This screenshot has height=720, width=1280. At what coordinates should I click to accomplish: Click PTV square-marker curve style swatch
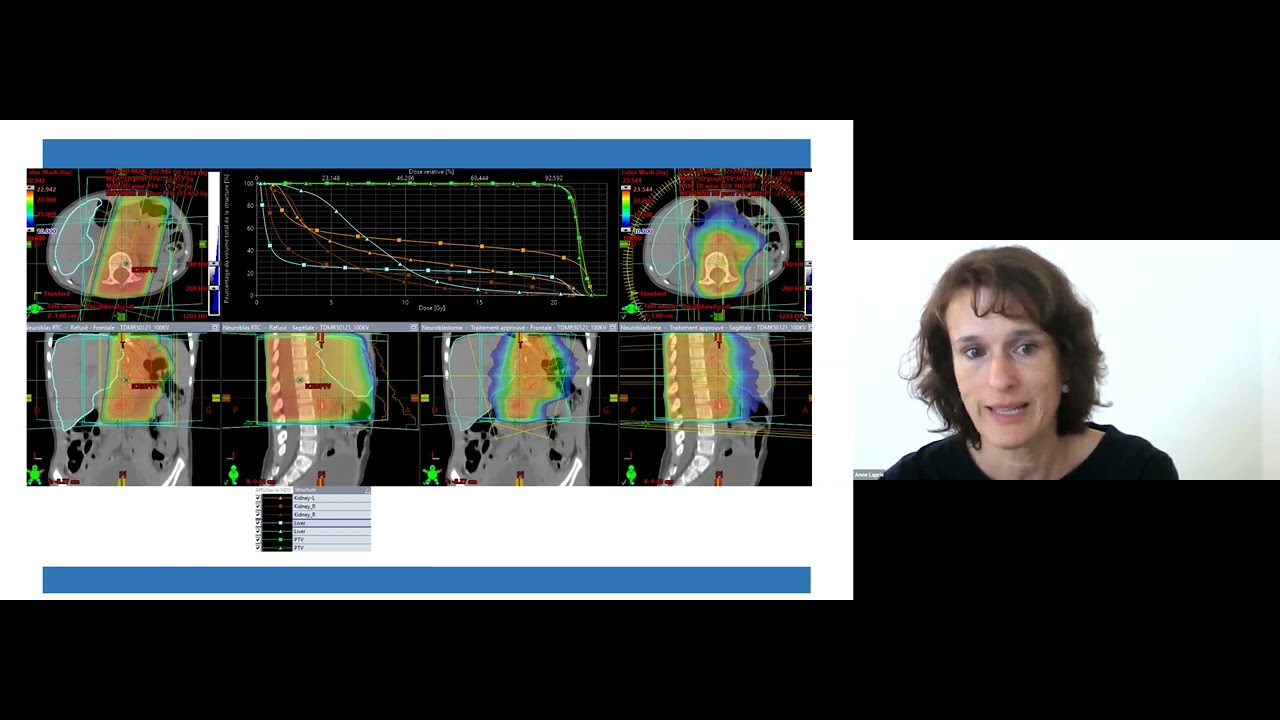tap(277, 539)
